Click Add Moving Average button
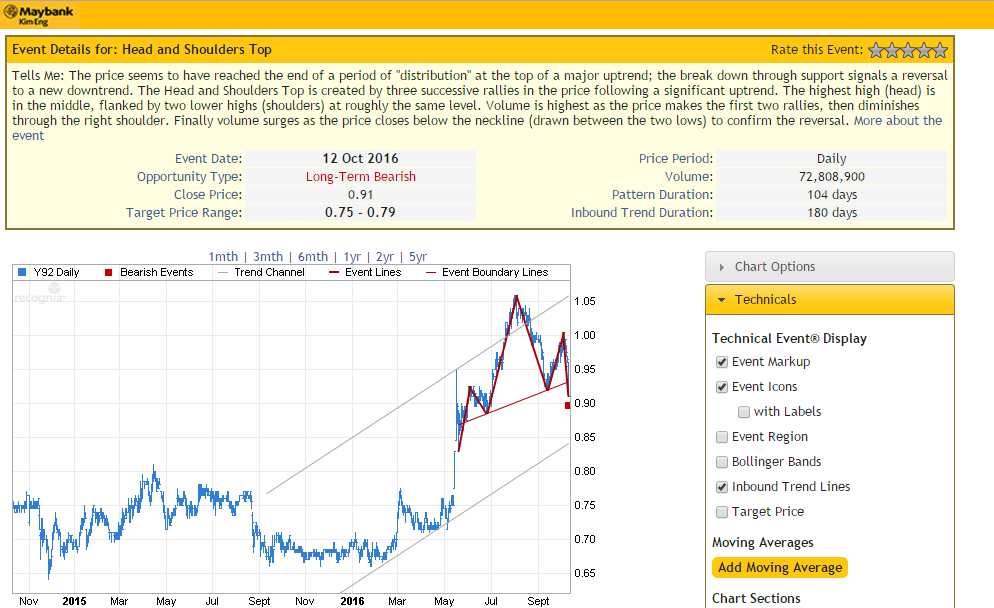This screenshot has height=608, width=994. pos(780,567)
